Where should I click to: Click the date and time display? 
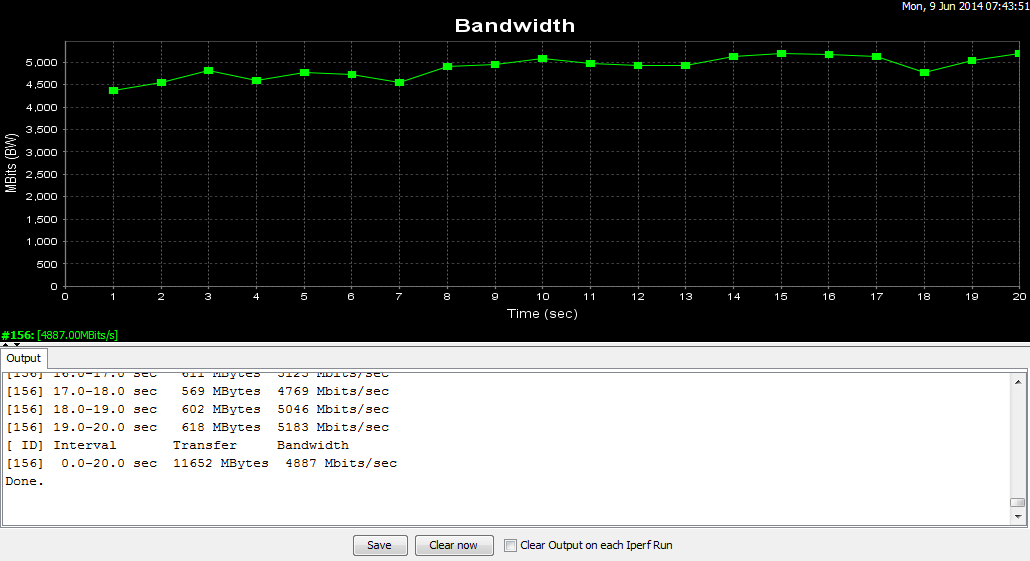(965, 7)
